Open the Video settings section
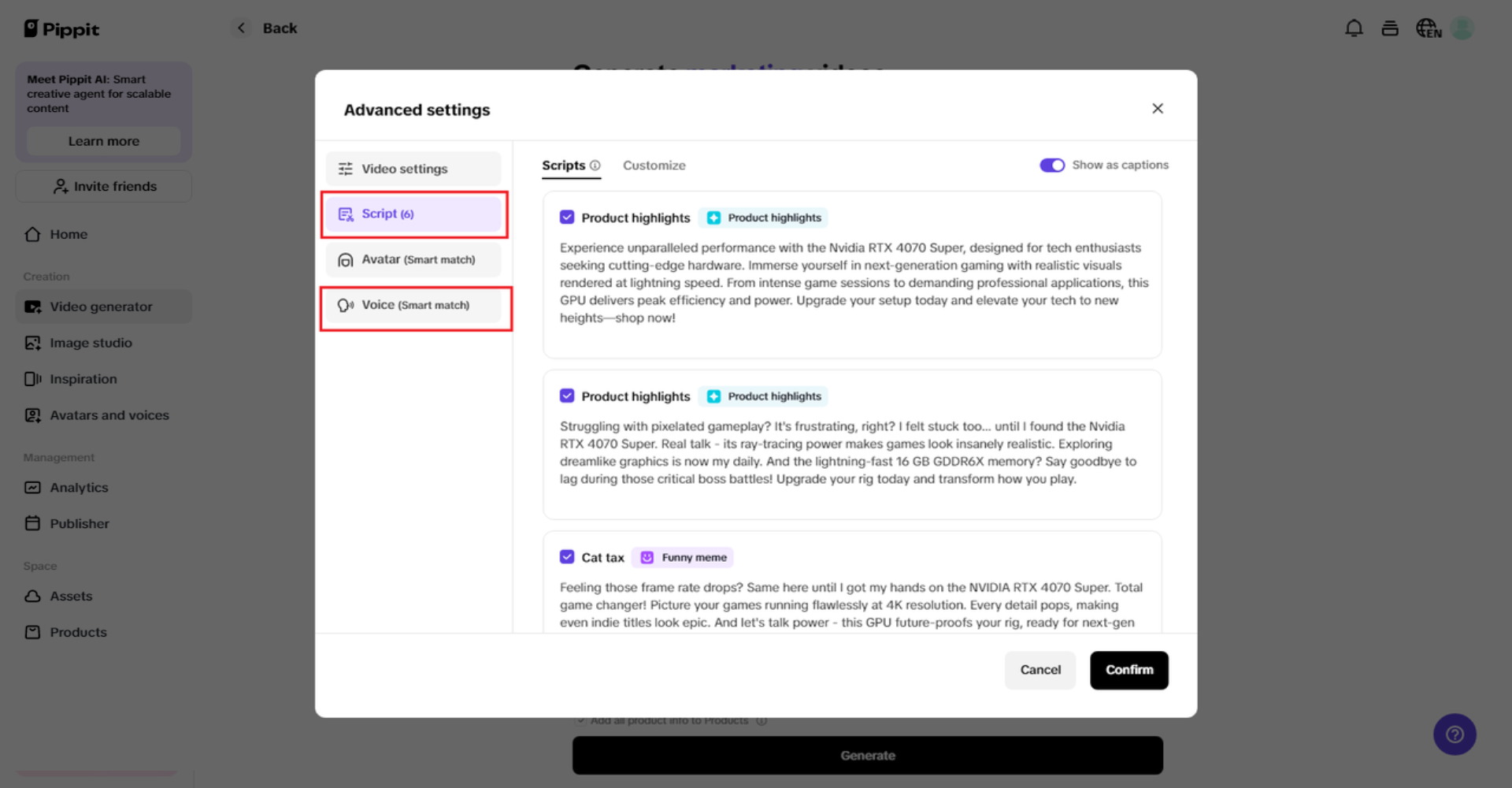Viewport: 1512px width, 788px height. point(413,169)
